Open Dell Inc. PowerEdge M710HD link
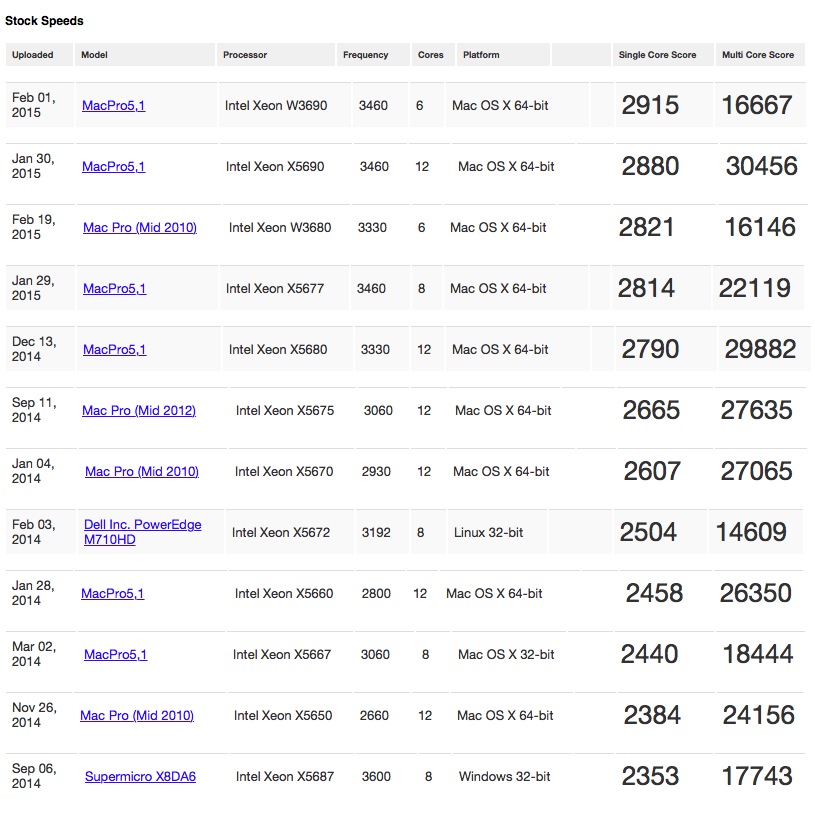The width and height of the screenshot is (815, 827). [x=142, y=532]
